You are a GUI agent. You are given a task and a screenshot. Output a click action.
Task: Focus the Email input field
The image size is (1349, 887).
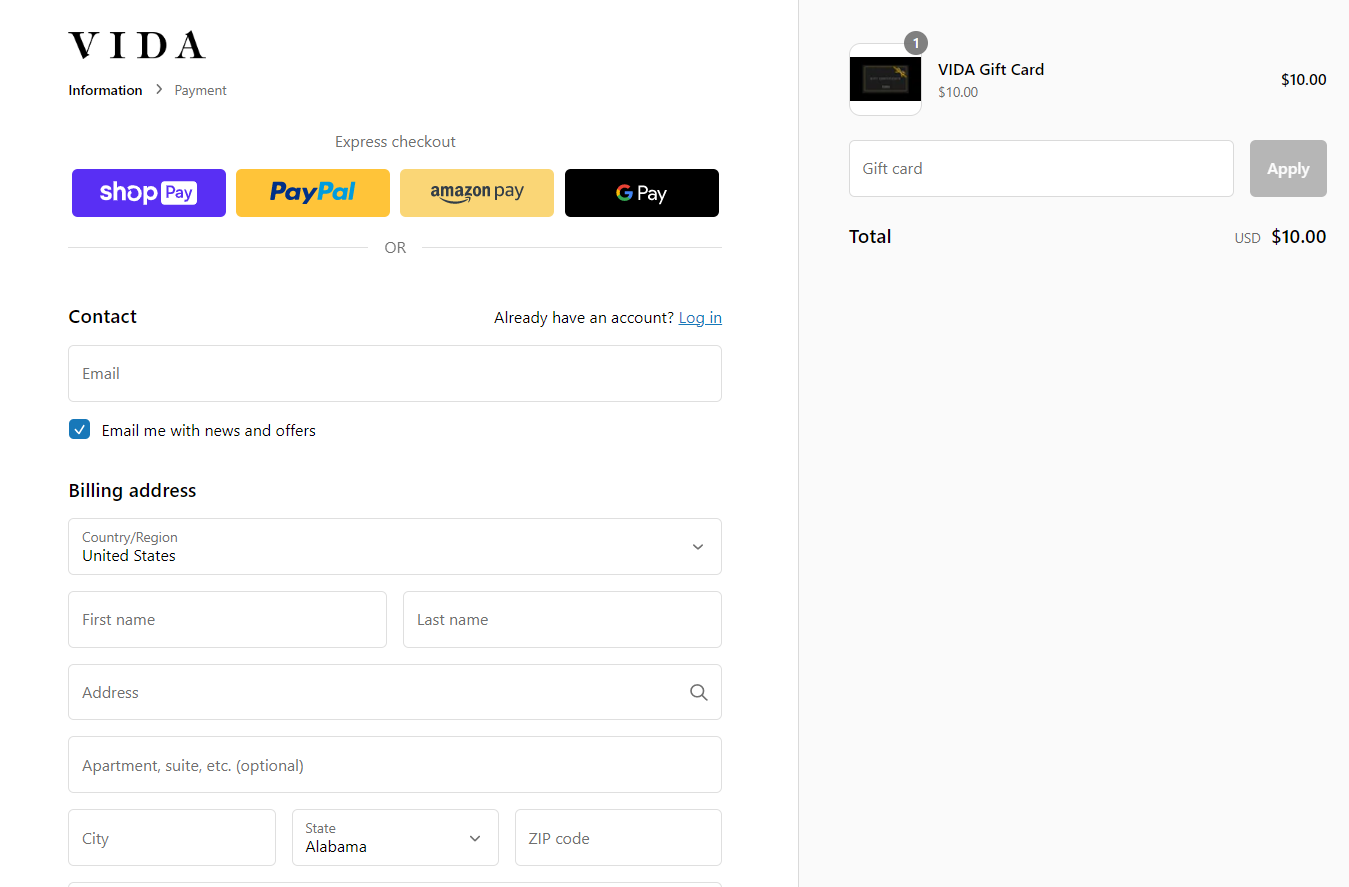tap(395, 374)
